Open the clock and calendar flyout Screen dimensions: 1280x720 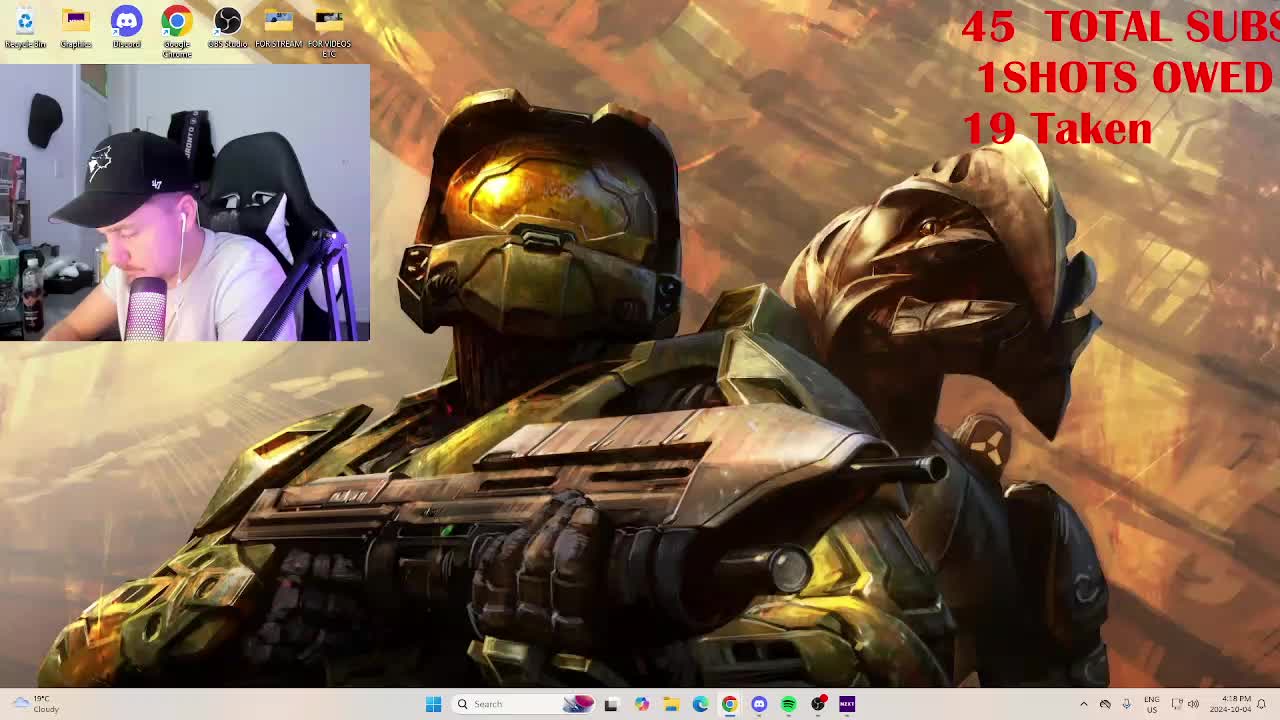pyautogui.click(x=1229, y=704)
